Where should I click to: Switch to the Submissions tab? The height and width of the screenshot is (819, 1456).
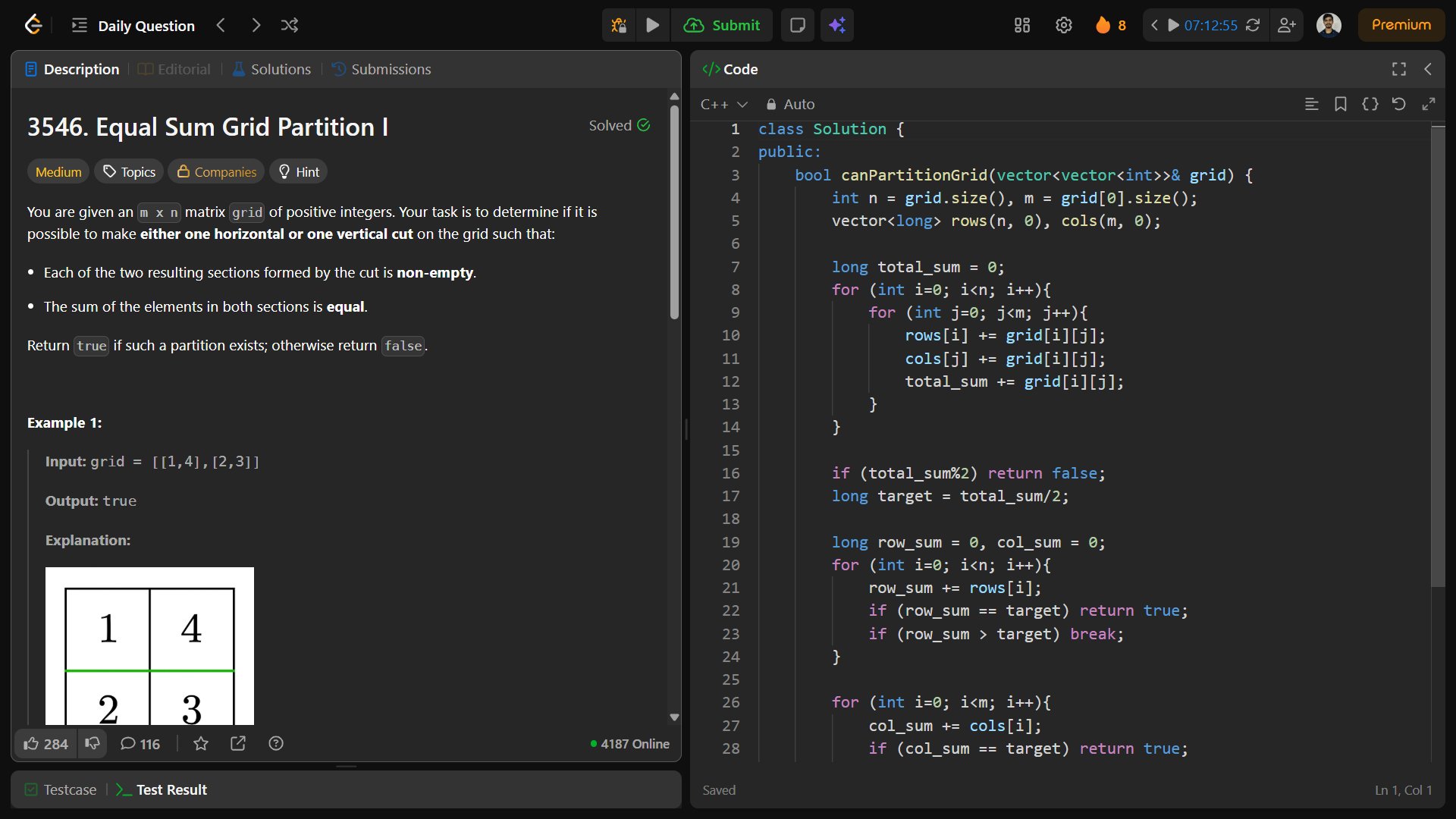tap(381, 69)
